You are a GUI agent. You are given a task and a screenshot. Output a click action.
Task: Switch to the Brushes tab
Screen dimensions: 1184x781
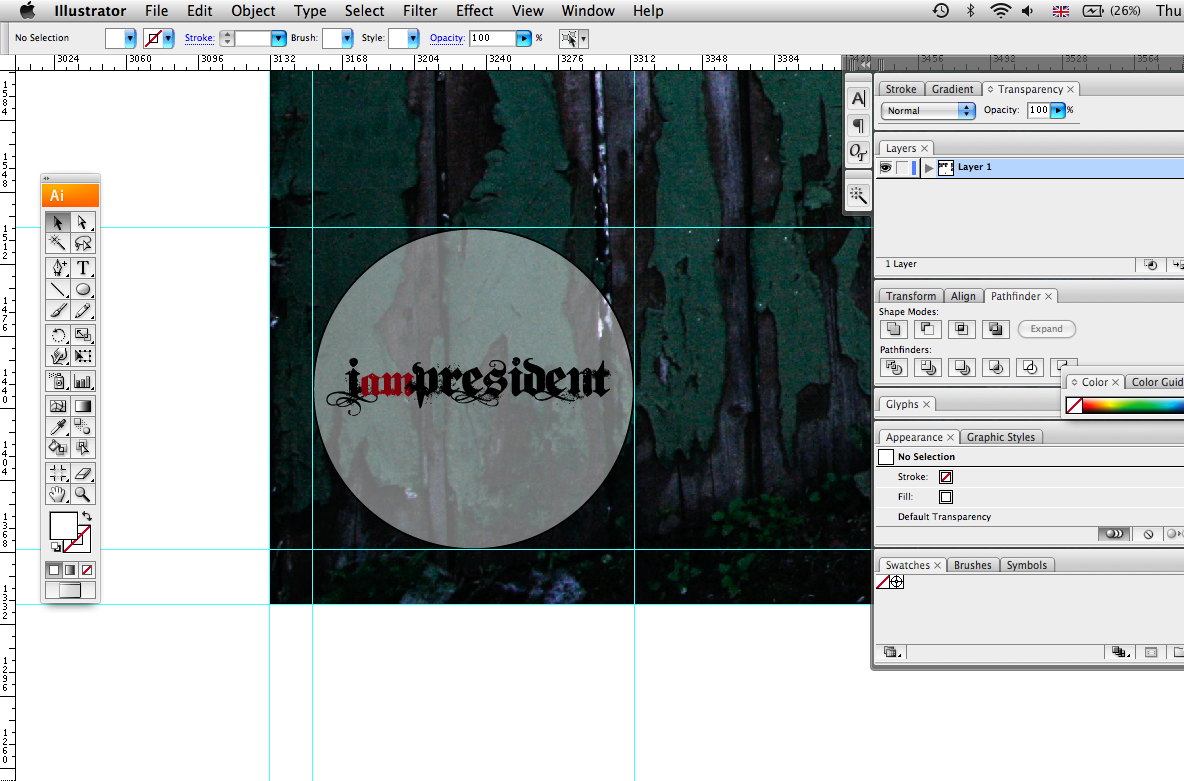coord(973,565)
